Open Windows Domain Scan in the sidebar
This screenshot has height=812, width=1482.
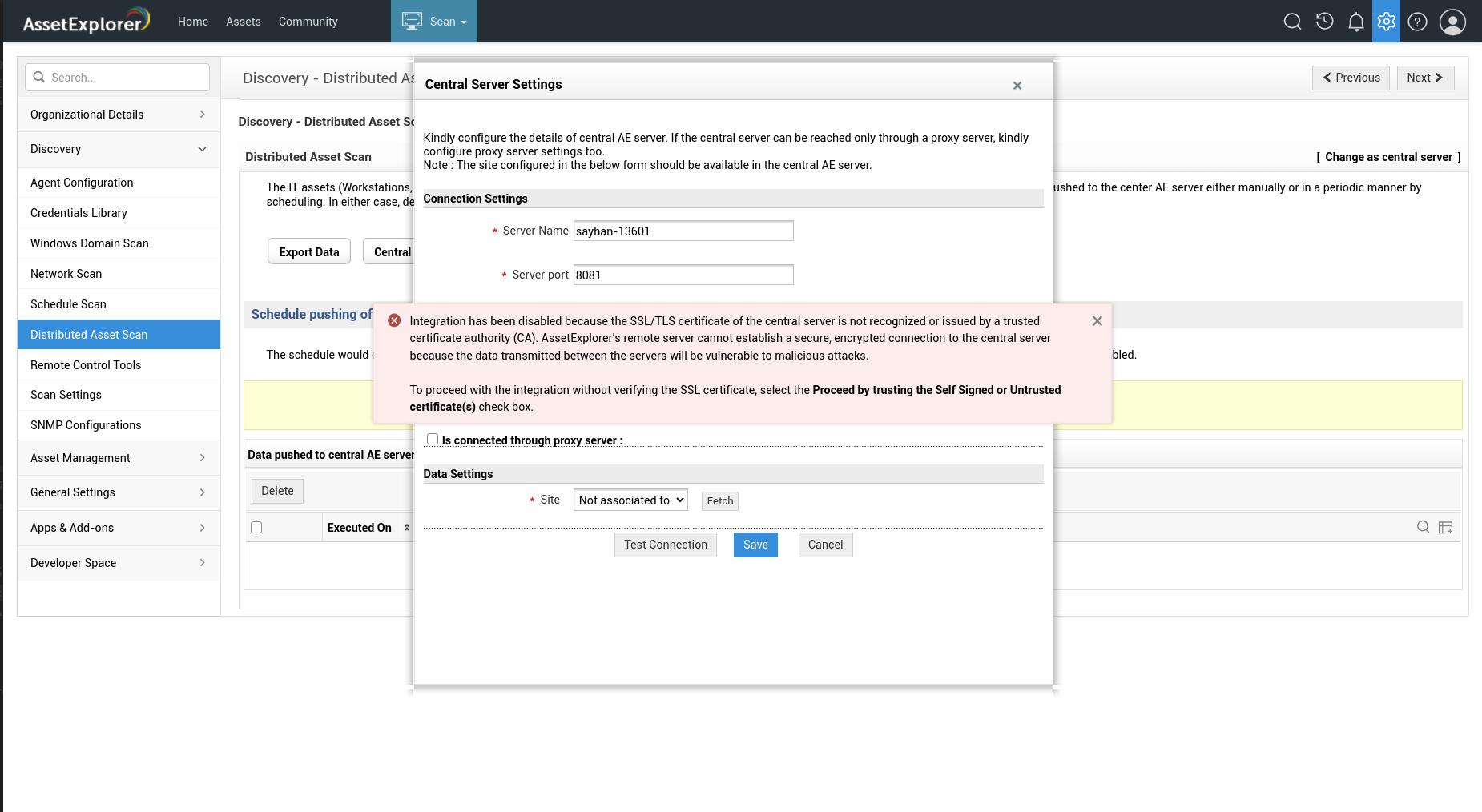(119, 243)
